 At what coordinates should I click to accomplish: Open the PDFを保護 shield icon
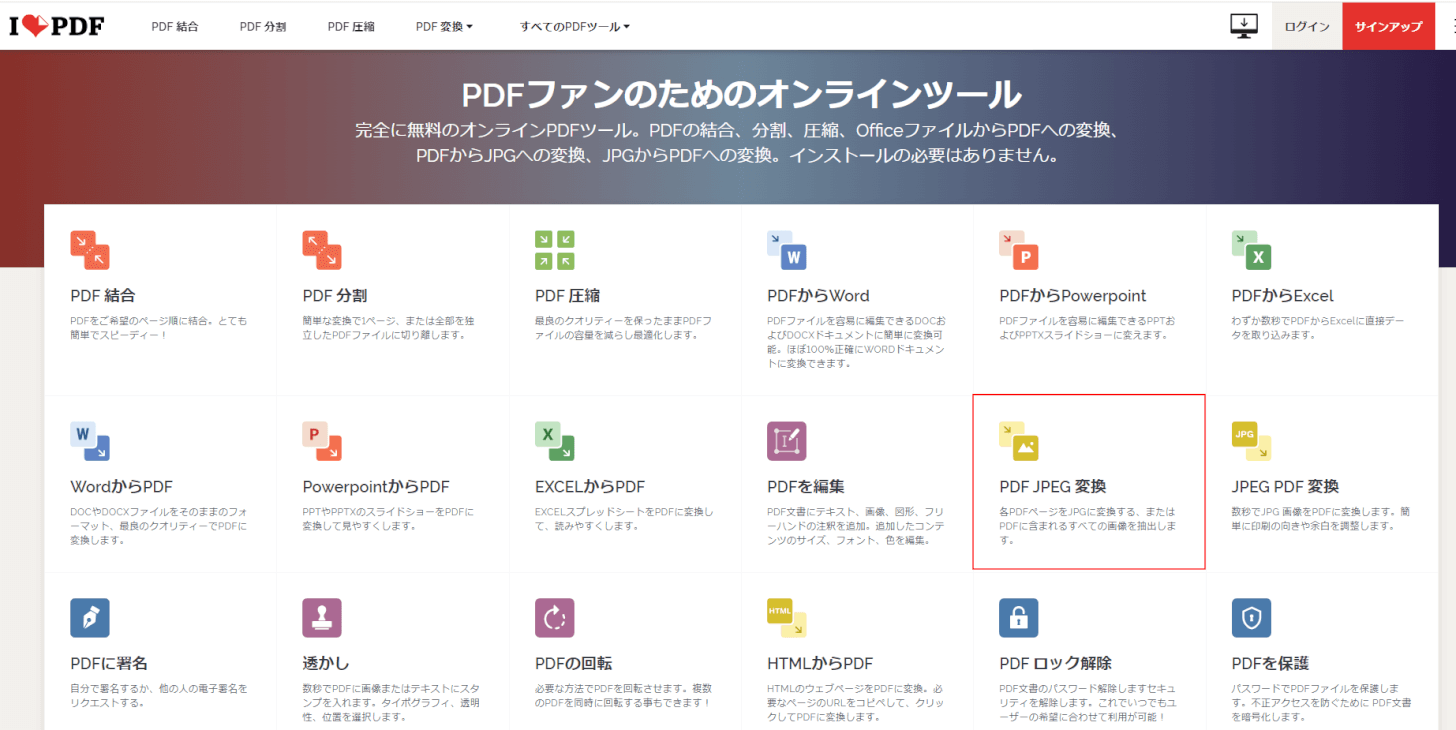(1251, 618)
